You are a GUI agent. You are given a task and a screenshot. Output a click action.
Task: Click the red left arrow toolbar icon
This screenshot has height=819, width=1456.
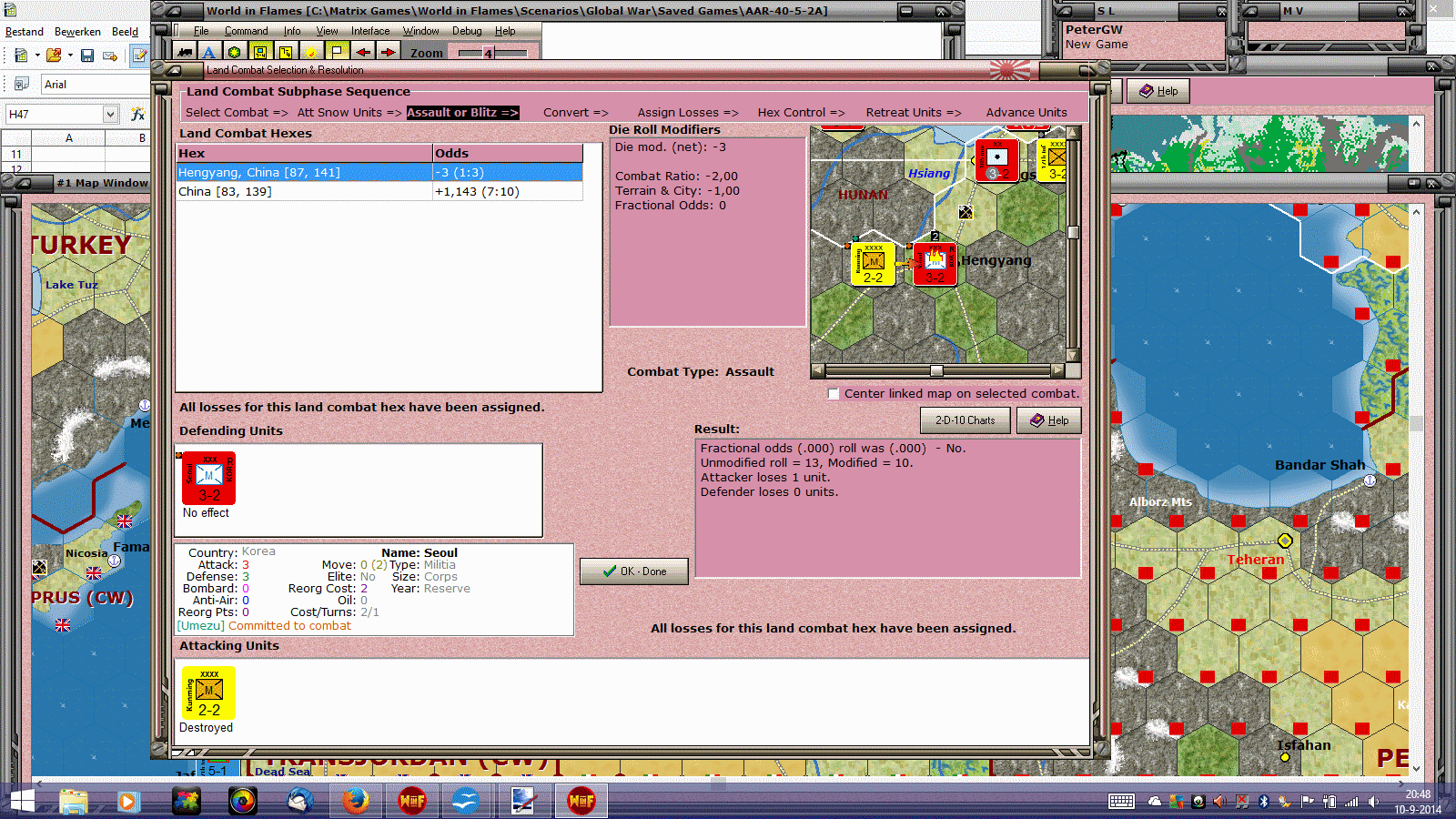tap(362, 53)
